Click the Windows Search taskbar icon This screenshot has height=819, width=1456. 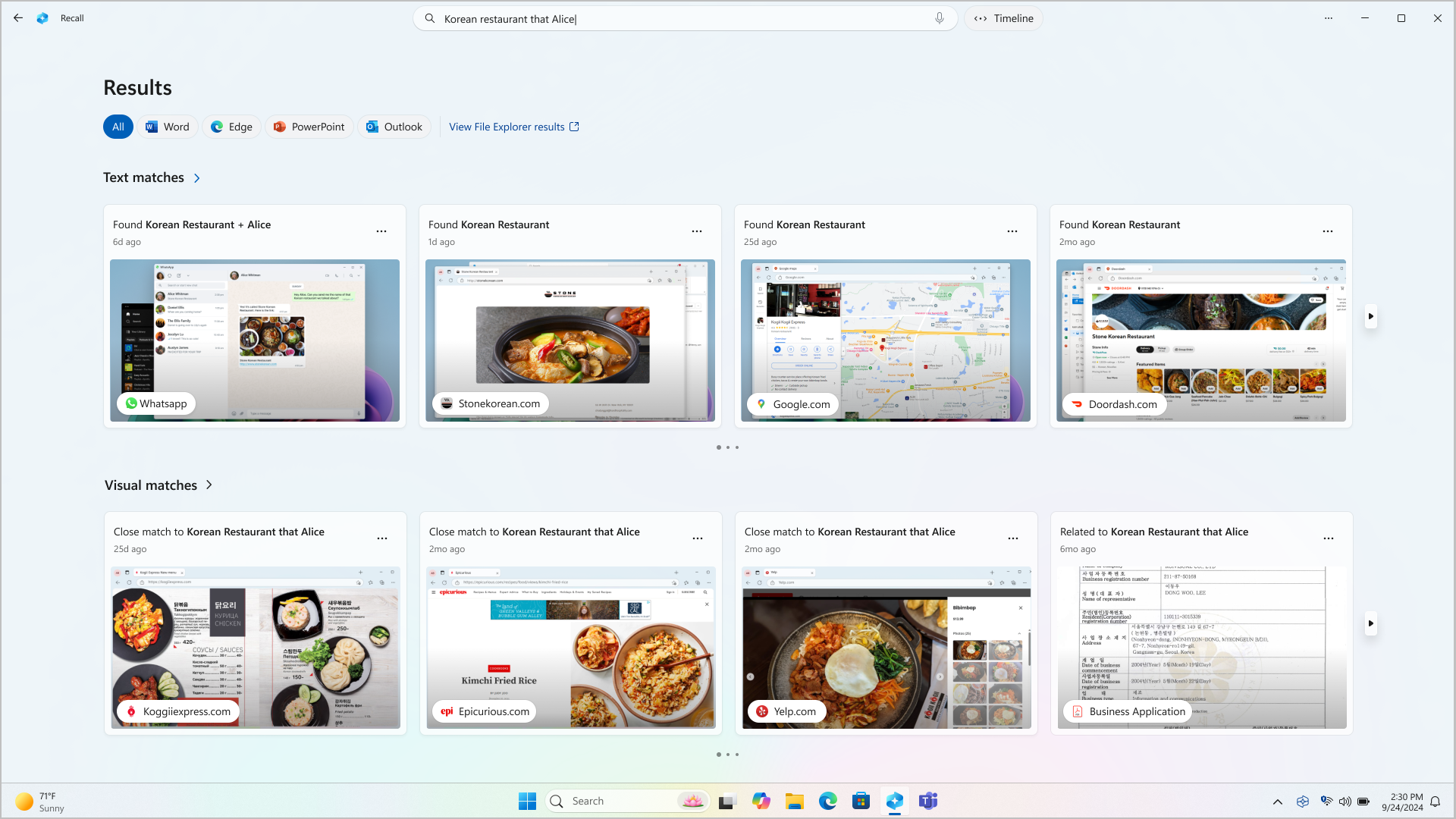coord(558,801)
